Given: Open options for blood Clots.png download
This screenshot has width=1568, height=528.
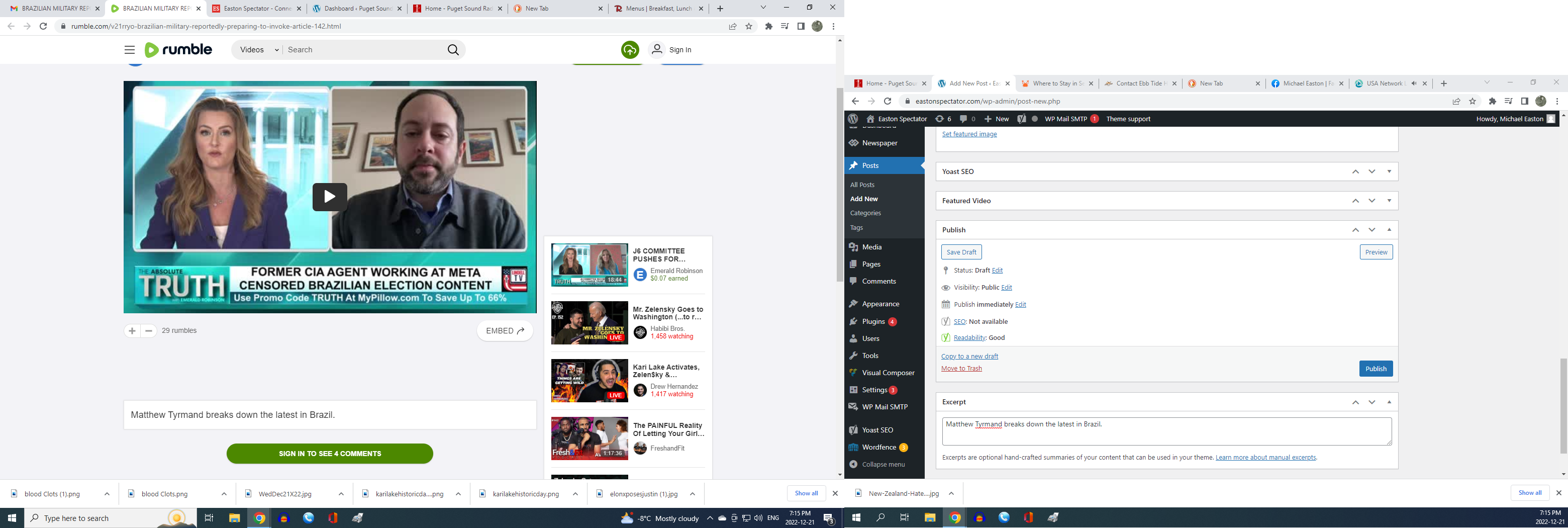Looking at the screenshot, I should 224,494.
